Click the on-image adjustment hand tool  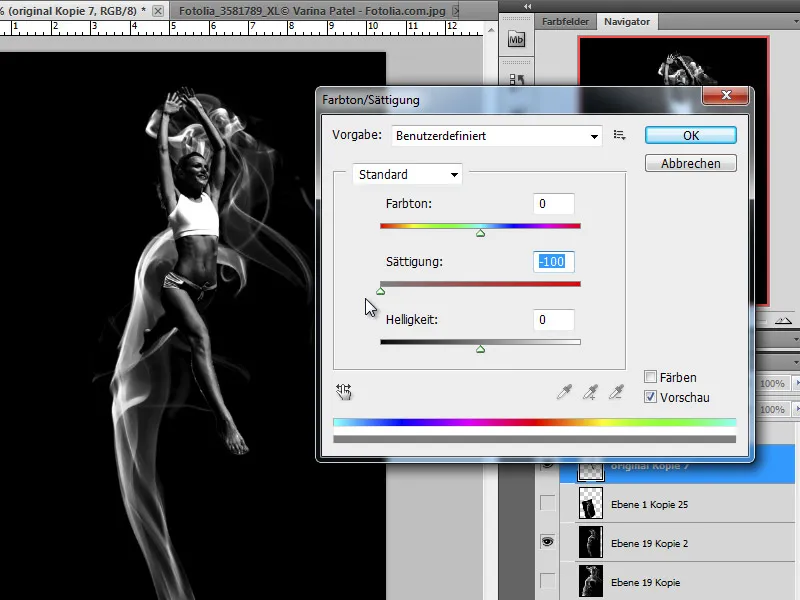pyautogui.click(x=344, y=392)
